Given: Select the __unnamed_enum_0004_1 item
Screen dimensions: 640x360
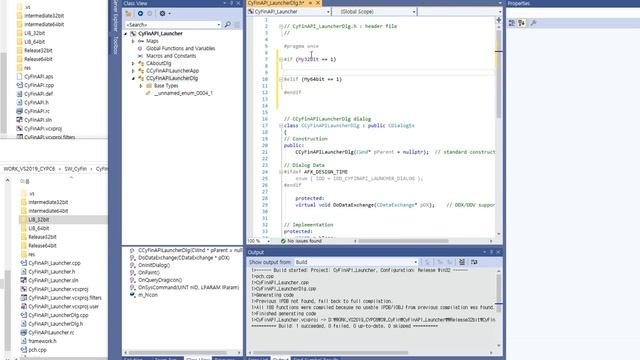Looking at the screenshot, I should point(183,93).
